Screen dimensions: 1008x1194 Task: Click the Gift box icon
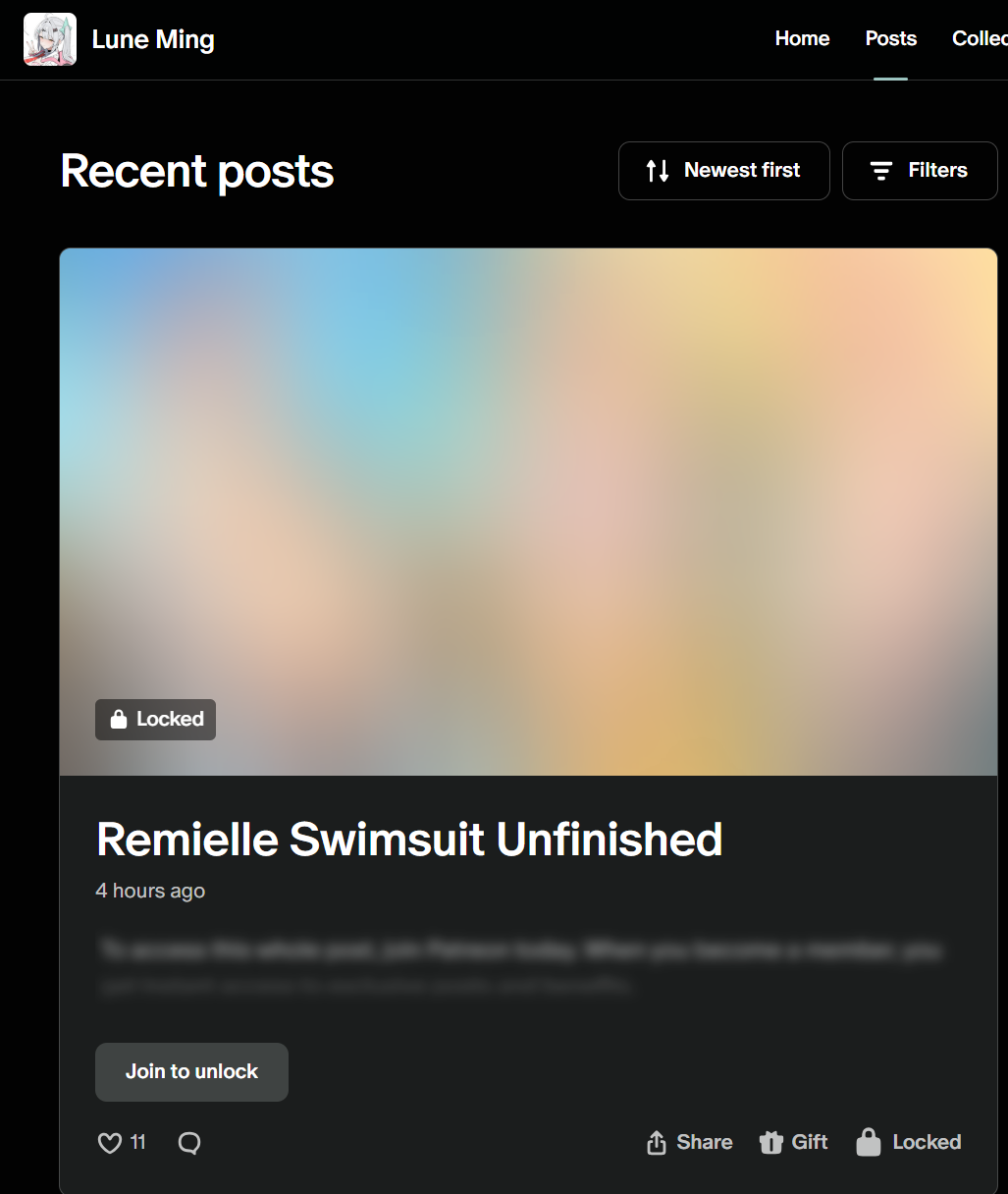coord(771,1142)
